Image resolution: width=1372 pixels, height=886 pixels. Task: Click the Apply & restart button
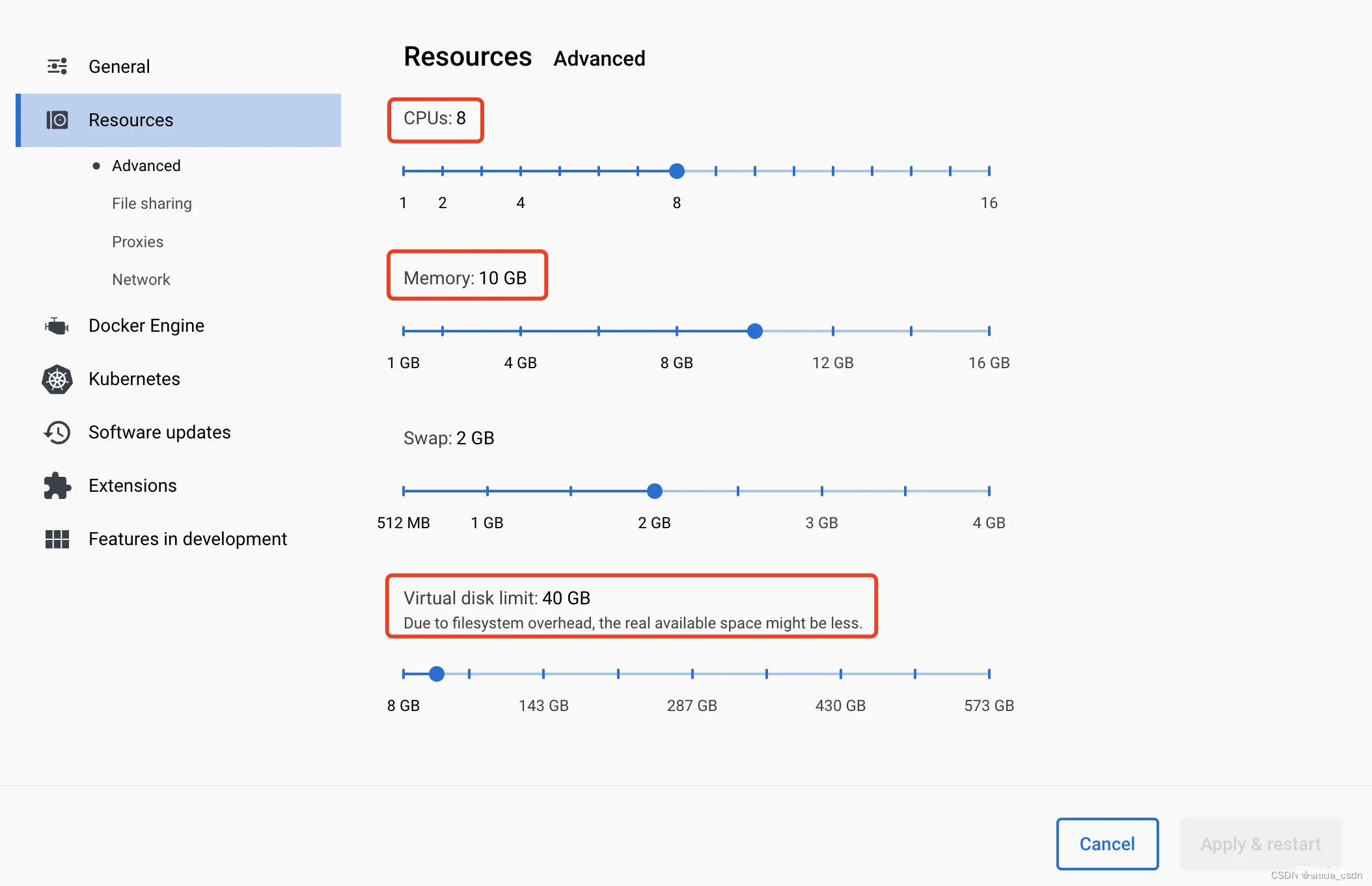click(1261, 844)
